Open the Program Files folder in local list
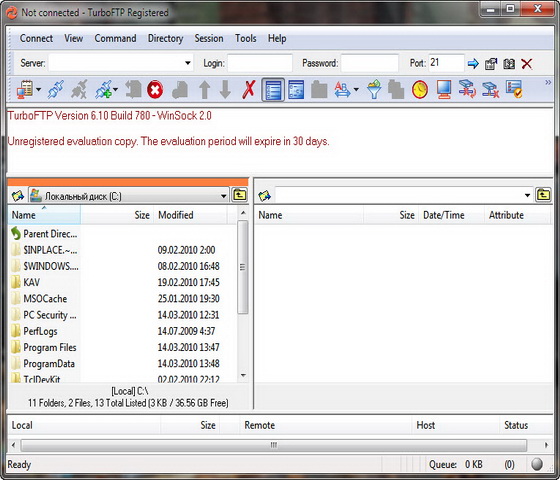Image resolution: width=560 pixels, height=480 pixels. click(x=50, y=347)
